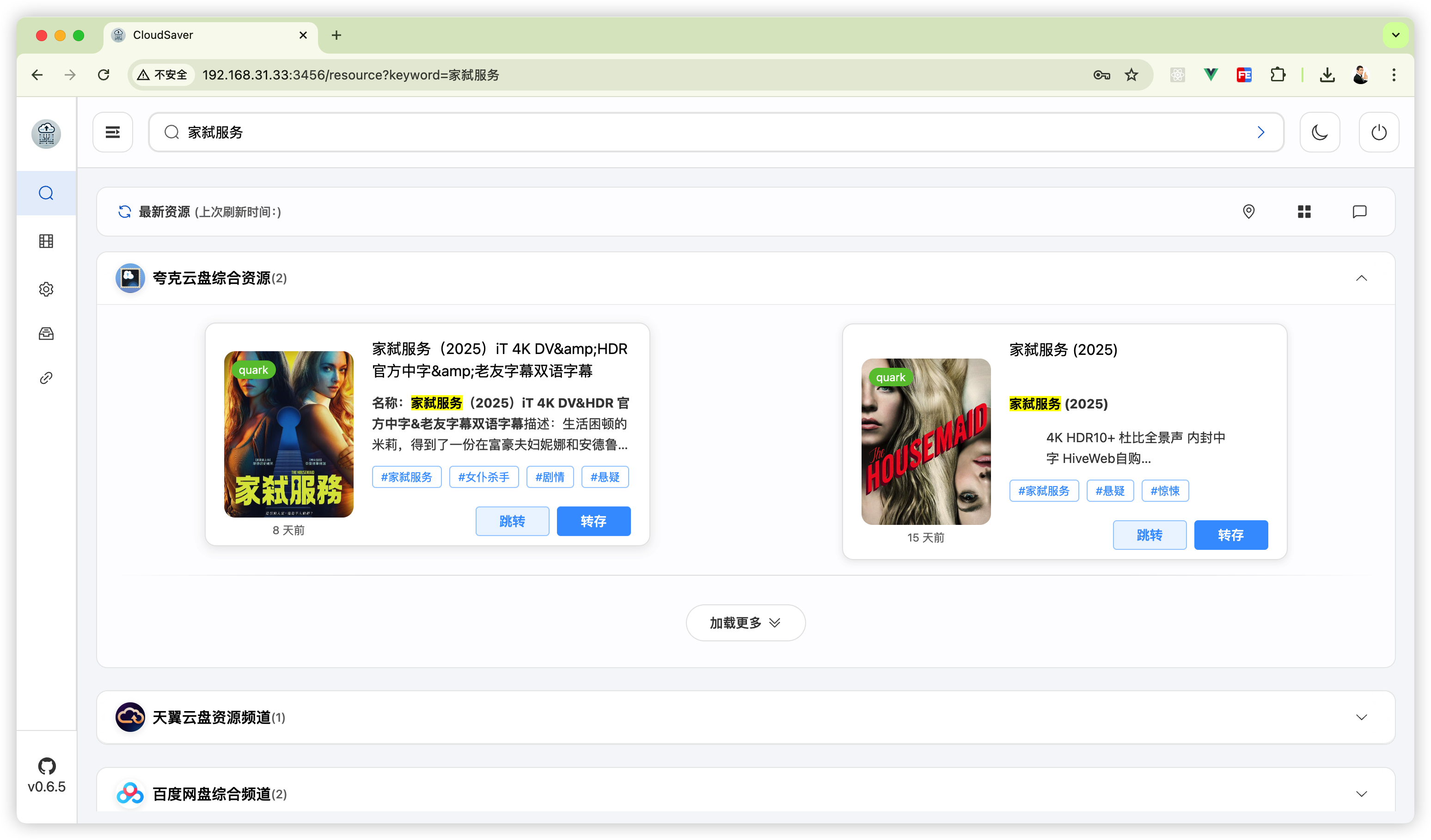Open the GitHub icon above version number

[47, 766]
